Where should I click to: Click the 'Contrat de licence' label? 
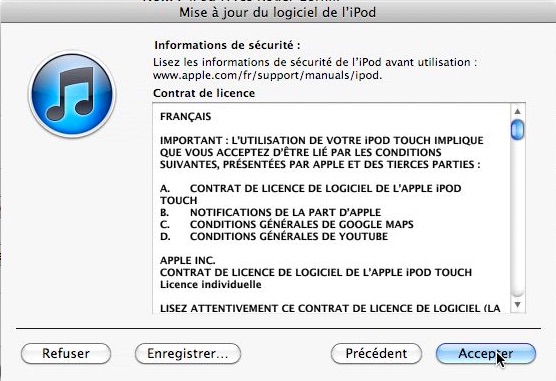pos(204,93)
